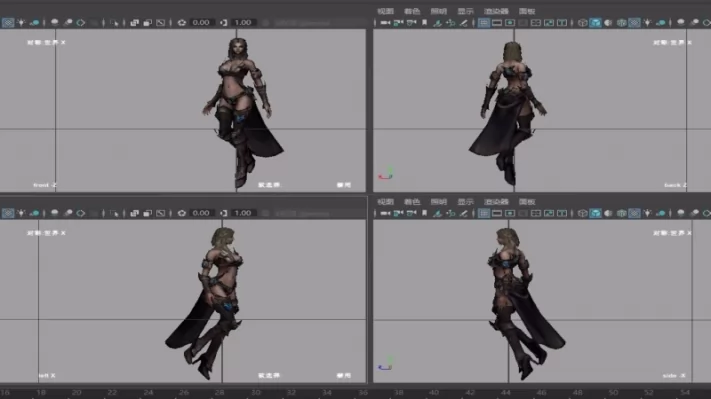
Task: Click the Bookmarks icon in back view toolbar
Action: tap(424, 23)
